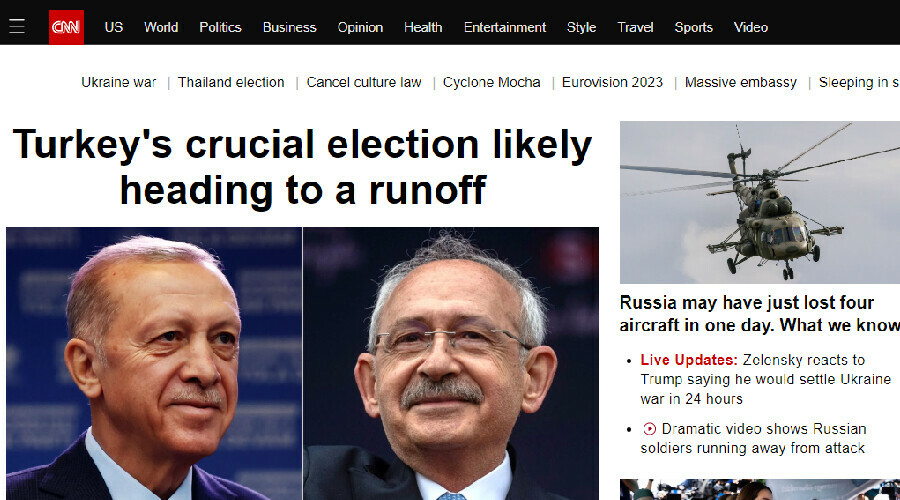Open the Cancel culture law link
Viewport: 900px width, 500px height.
tap(364, 82)
